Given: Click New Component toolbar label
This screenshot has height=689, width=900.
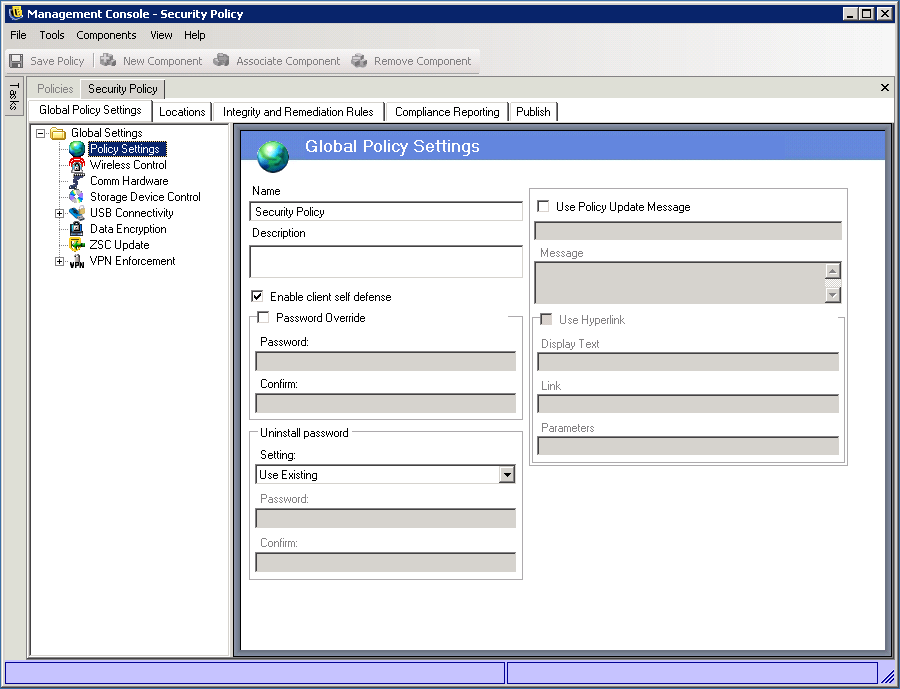Looking at the screenshot, I should coord(162,61).
